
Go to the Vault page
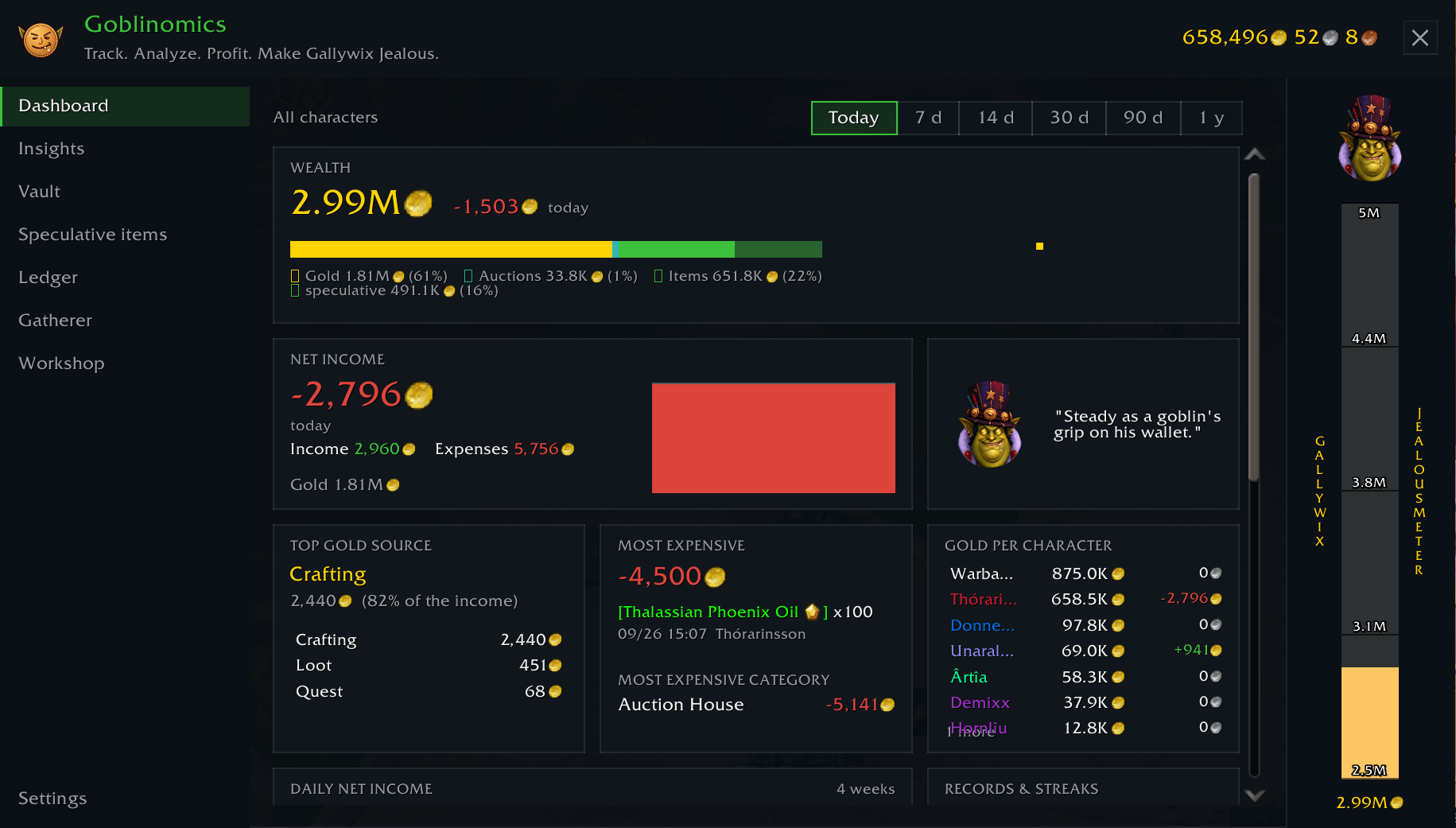125,192
